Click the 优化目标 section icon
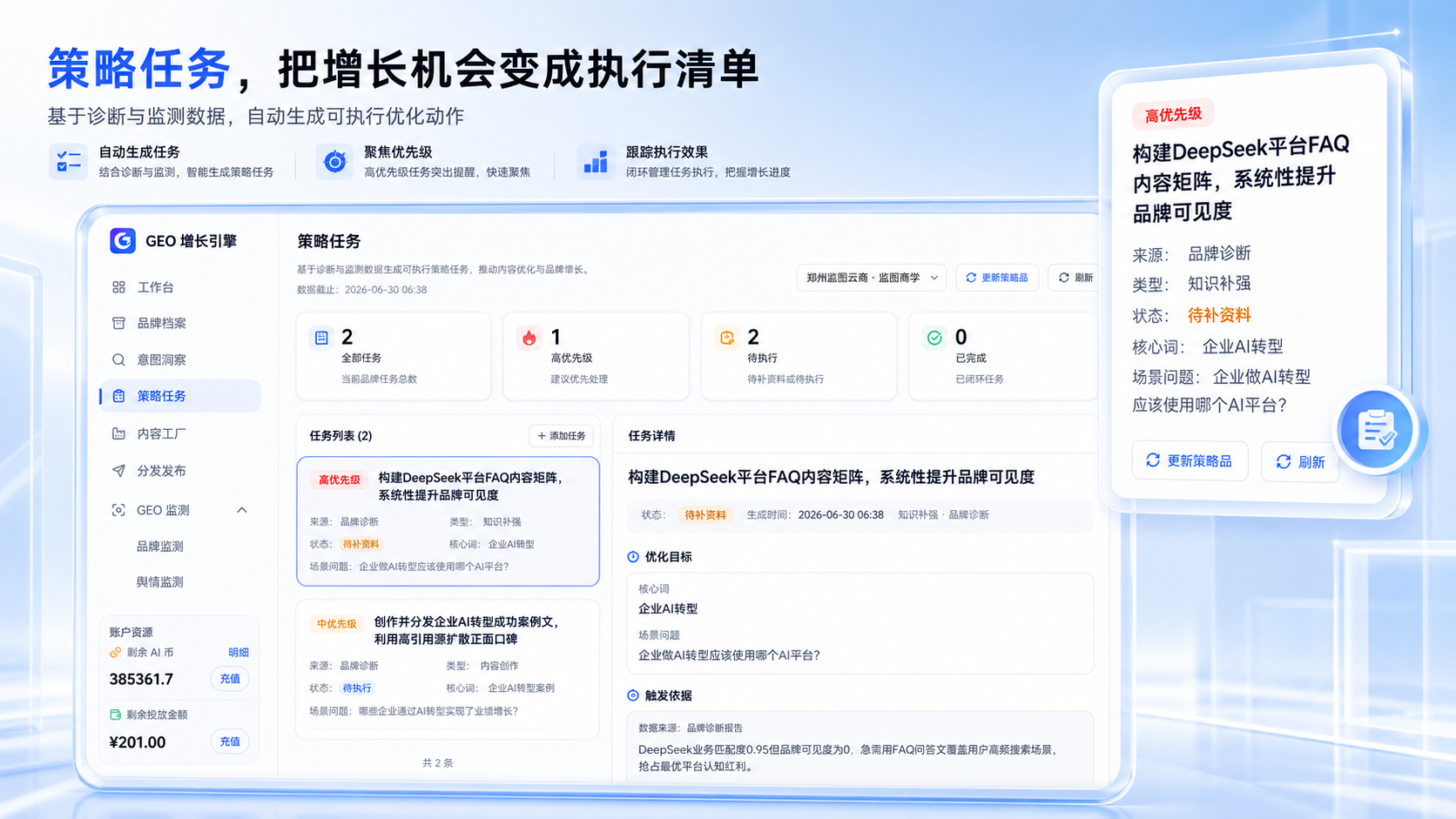The width and height of the screenshot is (1456, 819). [633, 557]
